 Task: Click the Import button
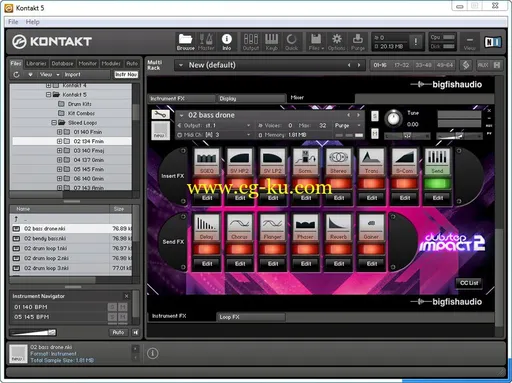click(72, 75)
